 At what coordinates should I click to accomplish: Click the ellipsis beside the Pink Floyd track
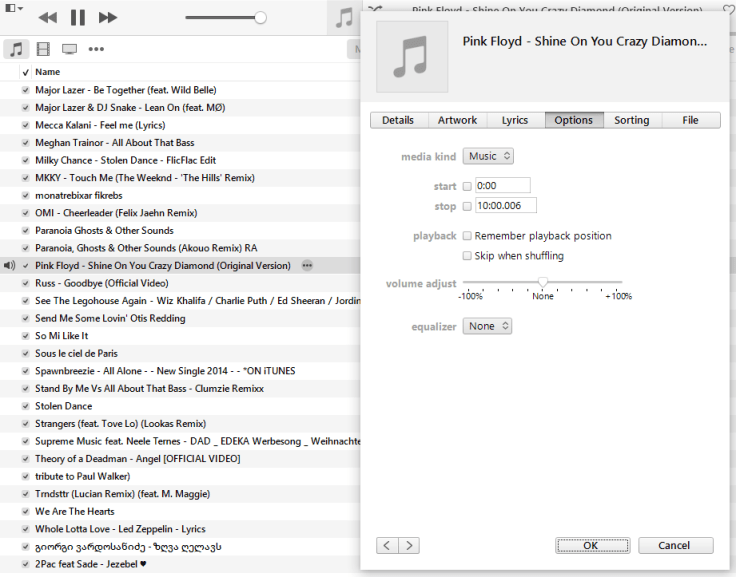tap(307, 266)
